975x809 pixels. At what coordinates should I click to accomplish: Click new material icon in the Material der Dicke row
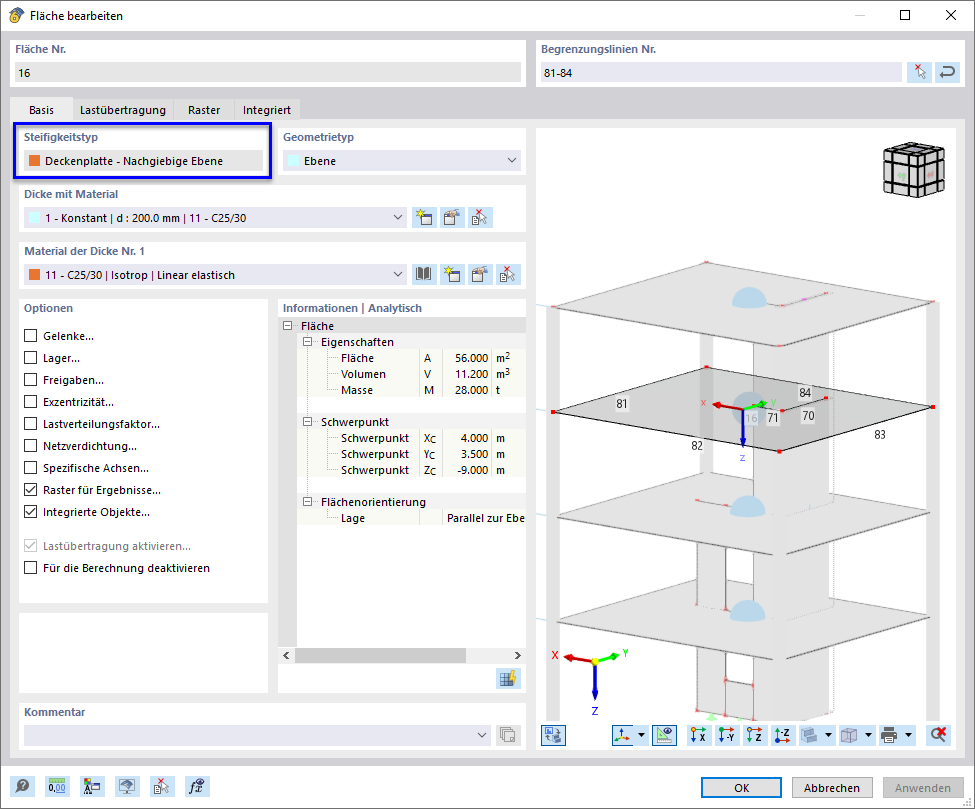click(452, 275)
